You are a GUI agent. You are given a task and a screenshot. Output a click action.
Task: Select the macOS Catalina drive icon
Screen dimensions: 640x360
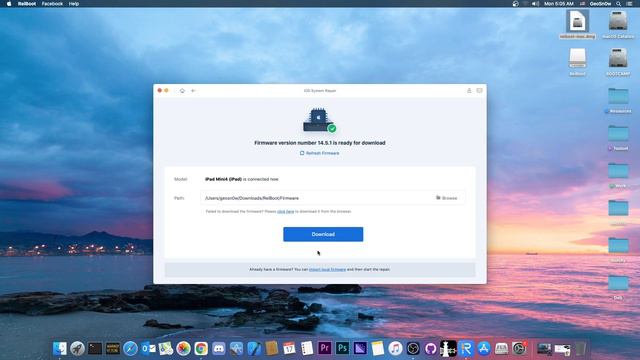pyautogui.click(x=618, y=24)
